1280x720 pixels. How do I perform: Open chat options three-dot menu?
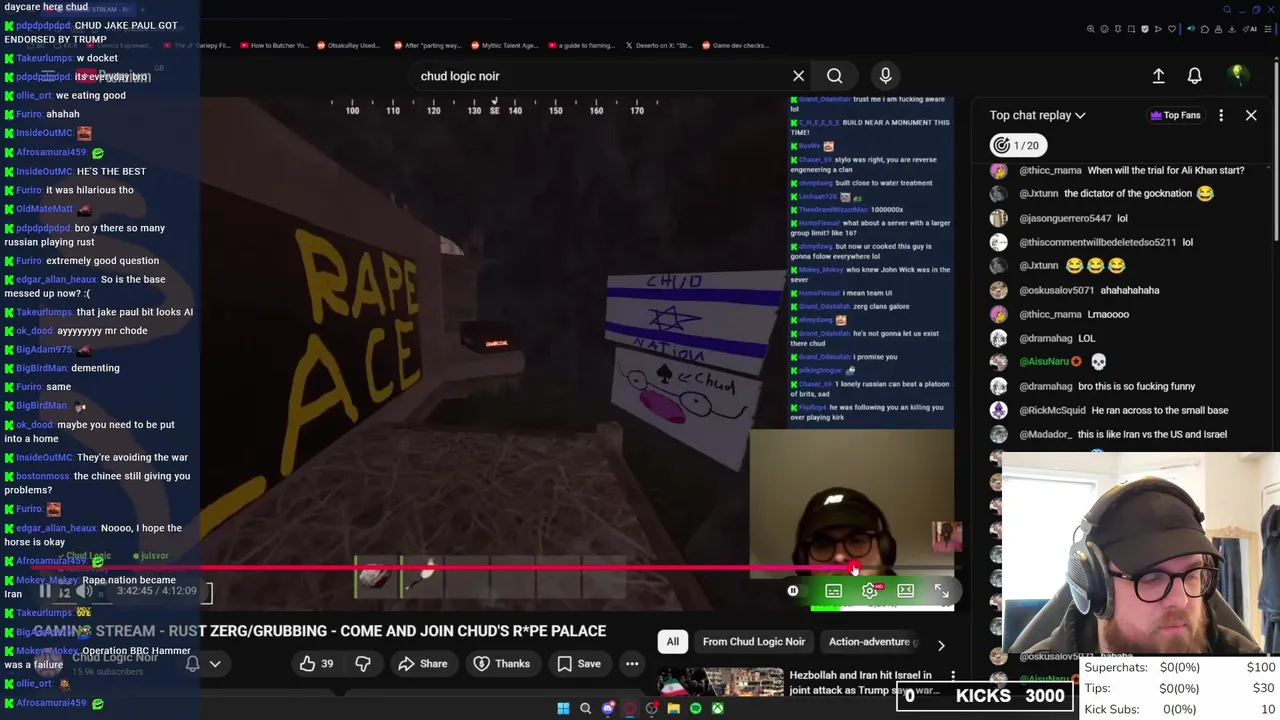tap(1221, 115)
